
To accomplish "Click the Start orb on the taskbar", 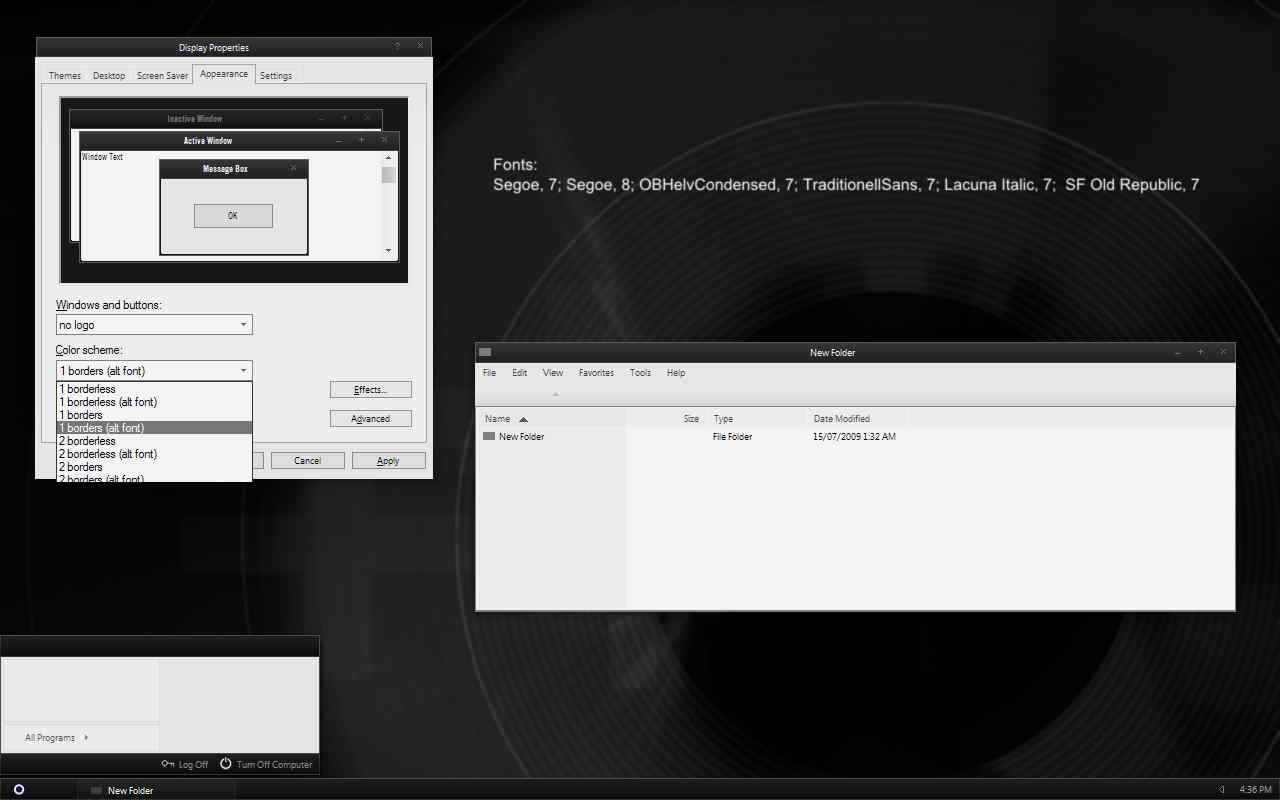I will [19, 790].
